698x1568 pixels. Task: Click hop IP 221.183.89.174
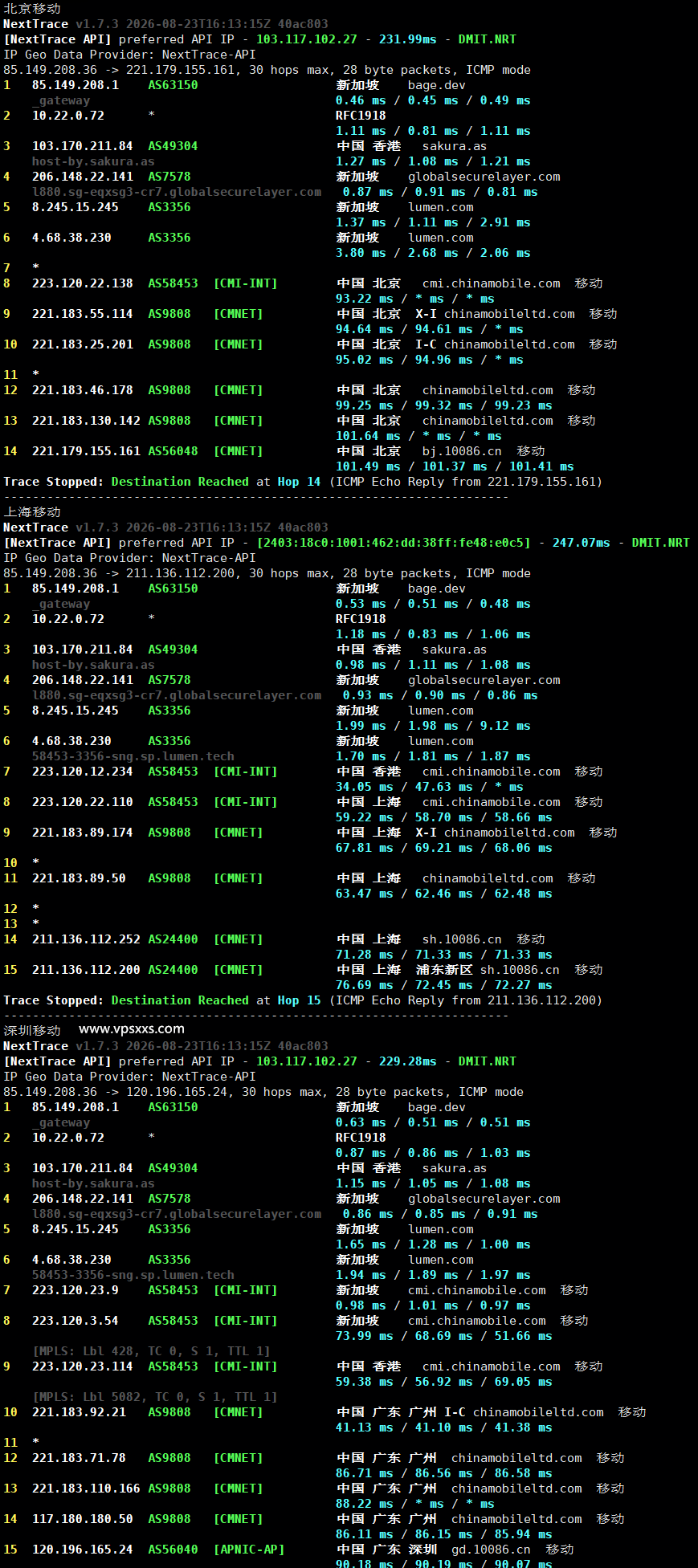coord(83,833)
